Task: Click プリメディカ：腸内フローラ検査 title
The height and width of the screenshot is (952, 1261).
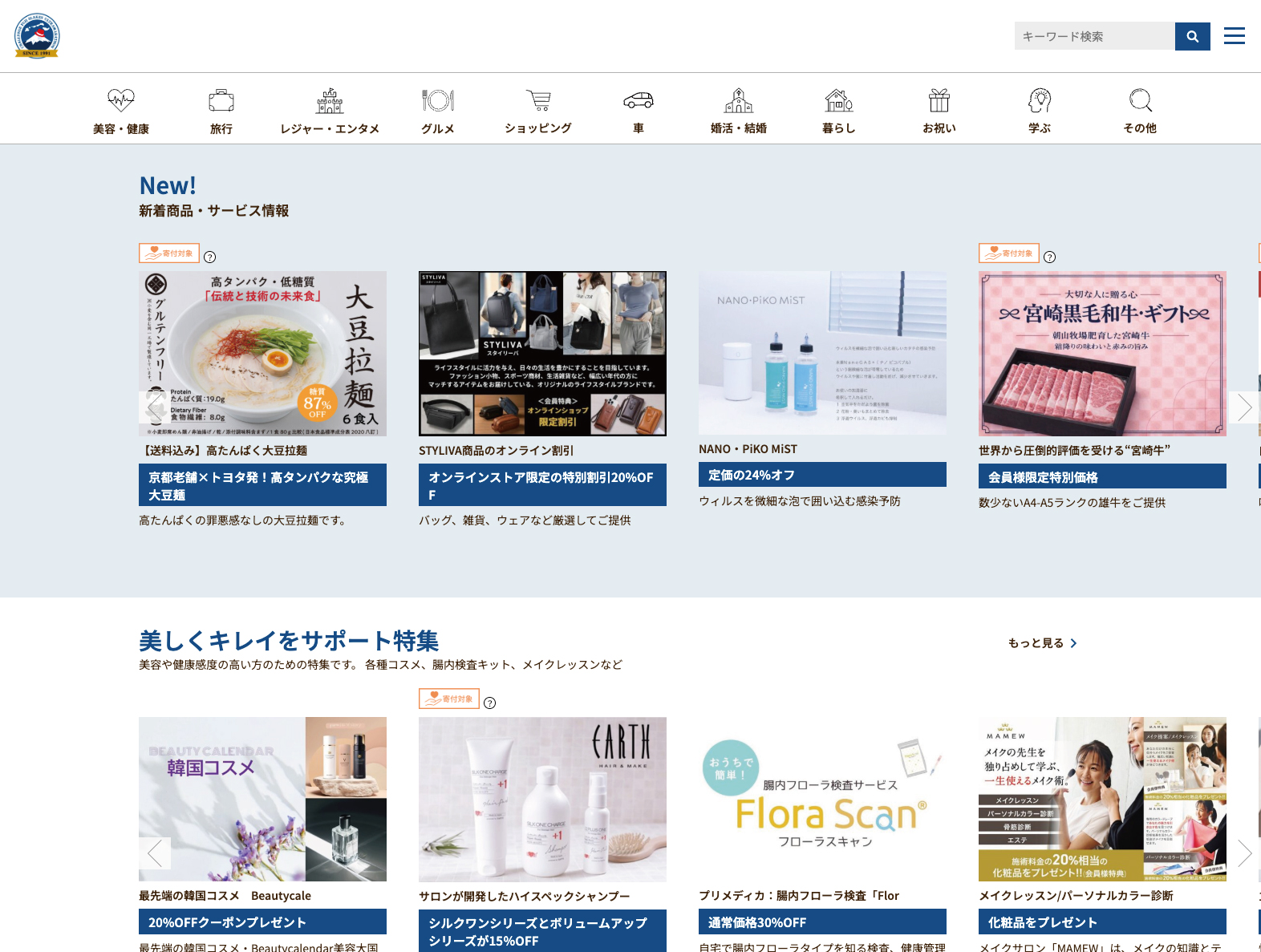Action: pyautogui.click(x=799, y=896)
